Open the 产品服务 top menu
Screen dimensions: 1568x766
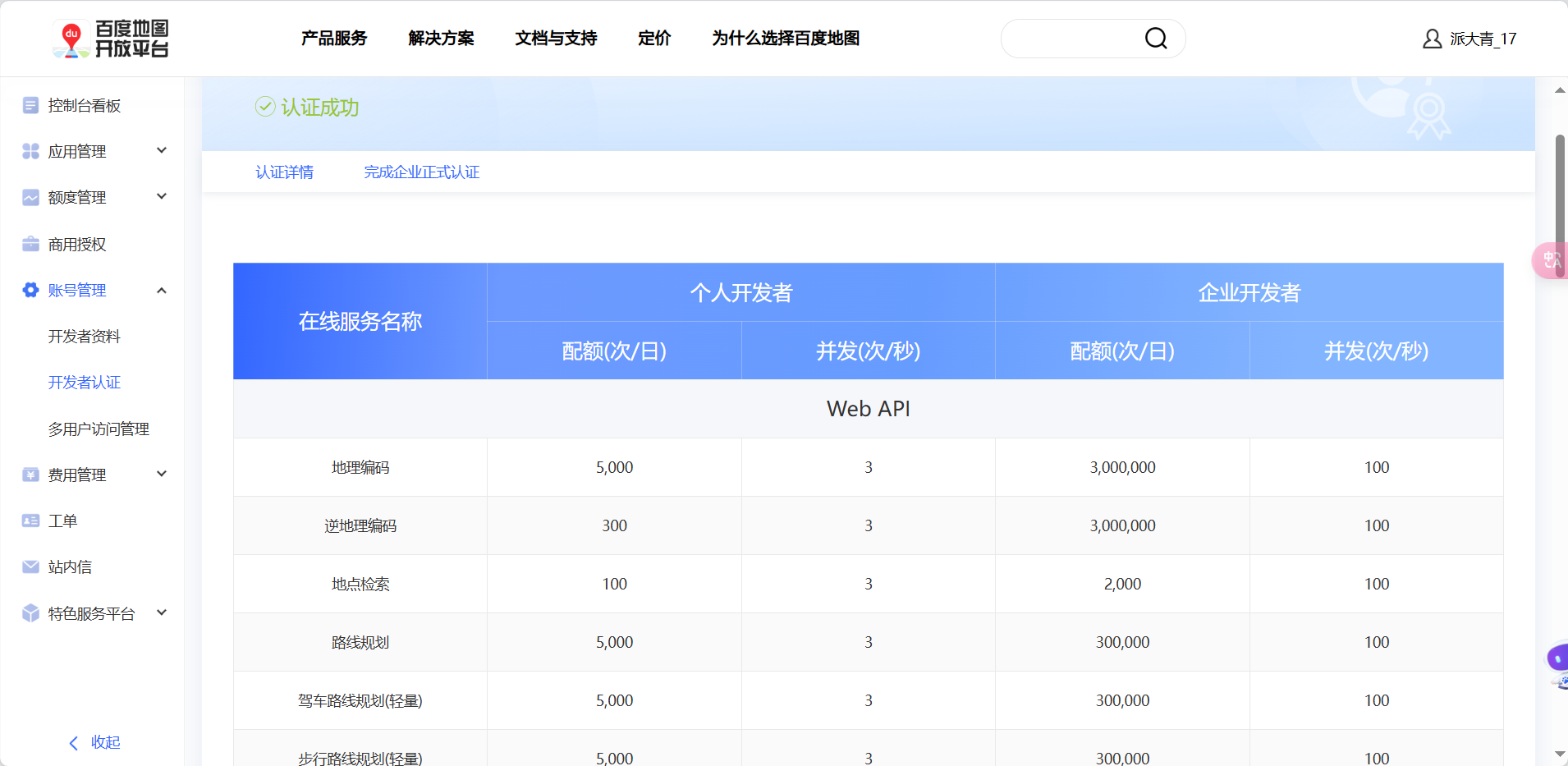coord(334,39)
